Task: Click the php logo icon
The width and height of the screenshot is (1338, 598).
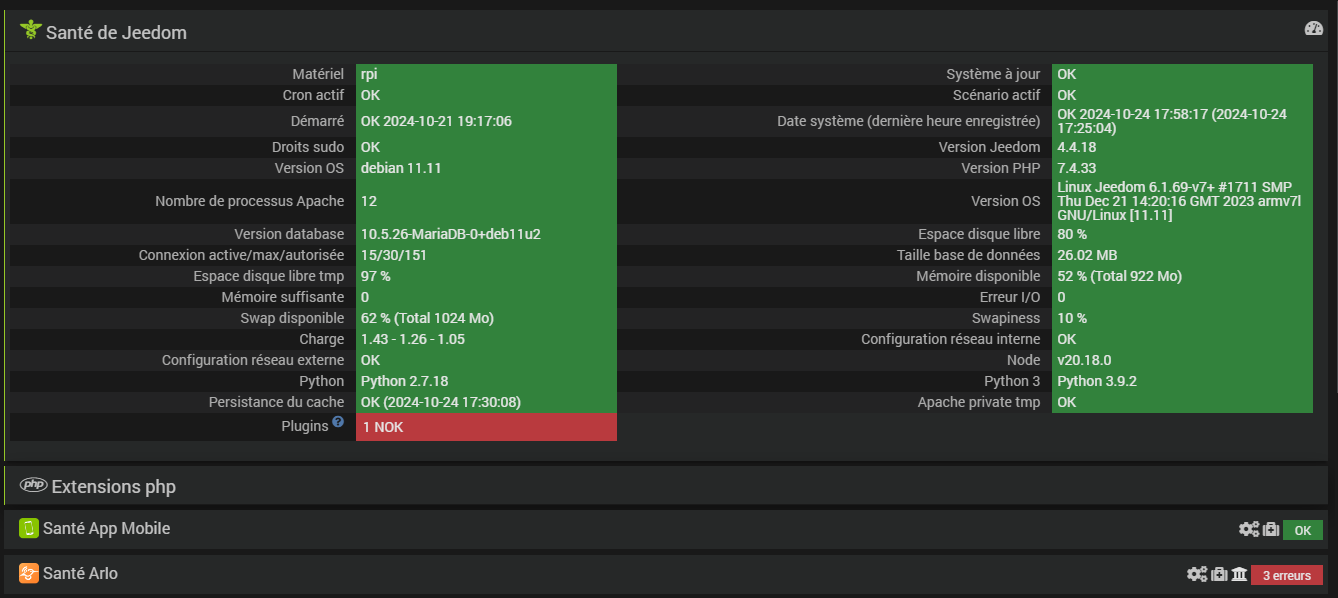Action: click(x=34, y=486)
